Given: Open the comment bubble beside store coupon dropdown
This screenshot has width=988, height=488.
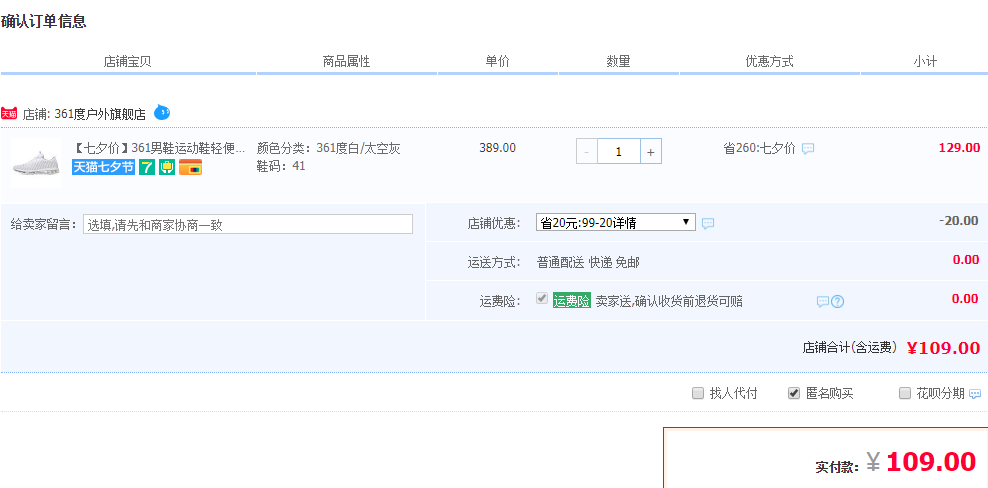Looking at the screenshot, I should 708,223.
